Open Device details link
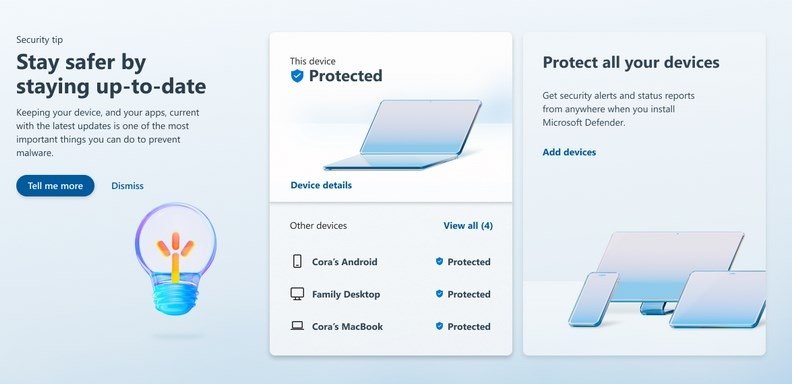Image resolution: width=792 pixels, height=384 pixels. [x=321, y=185]
